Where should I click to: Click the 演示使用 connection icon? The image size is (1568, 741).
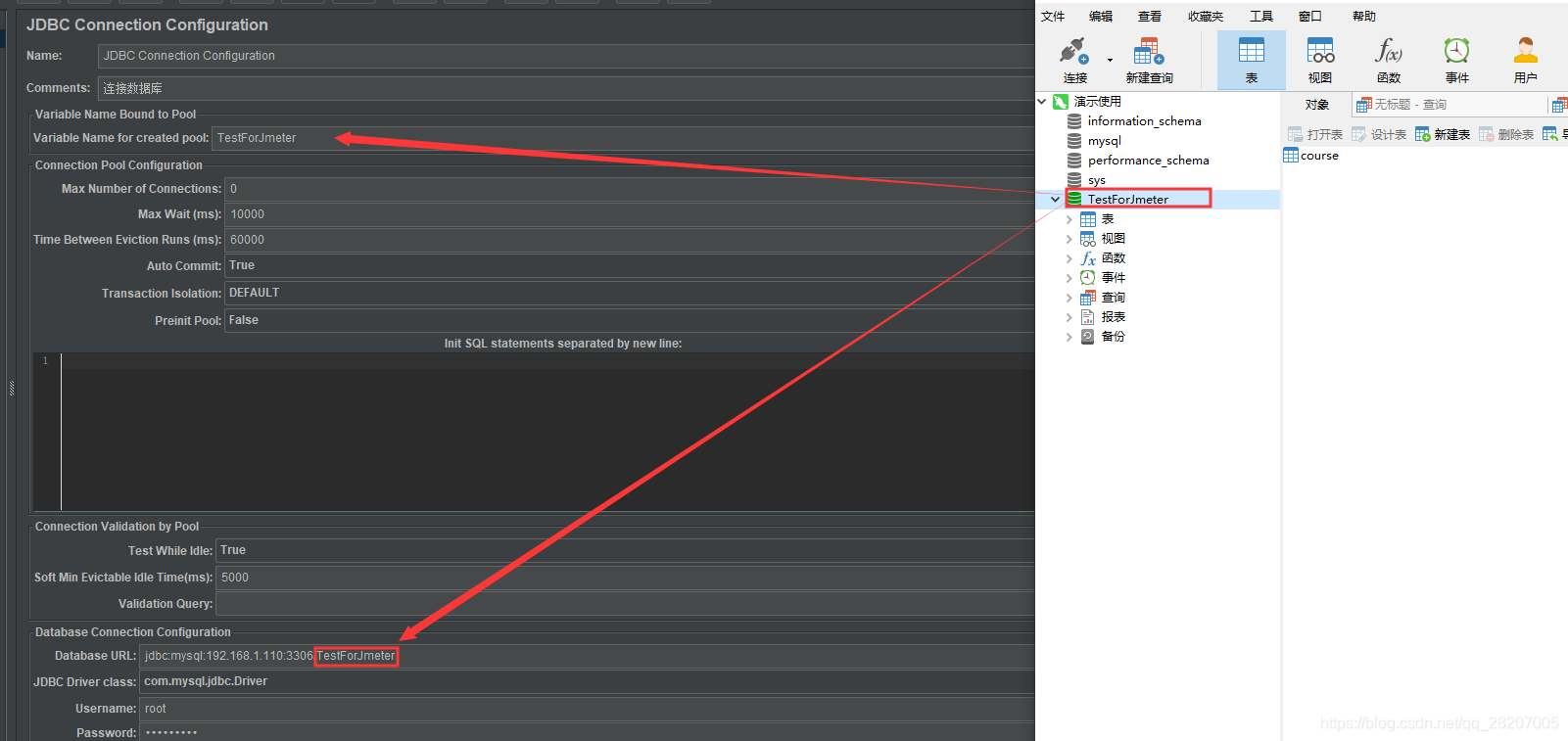(x=1061, y=102)
